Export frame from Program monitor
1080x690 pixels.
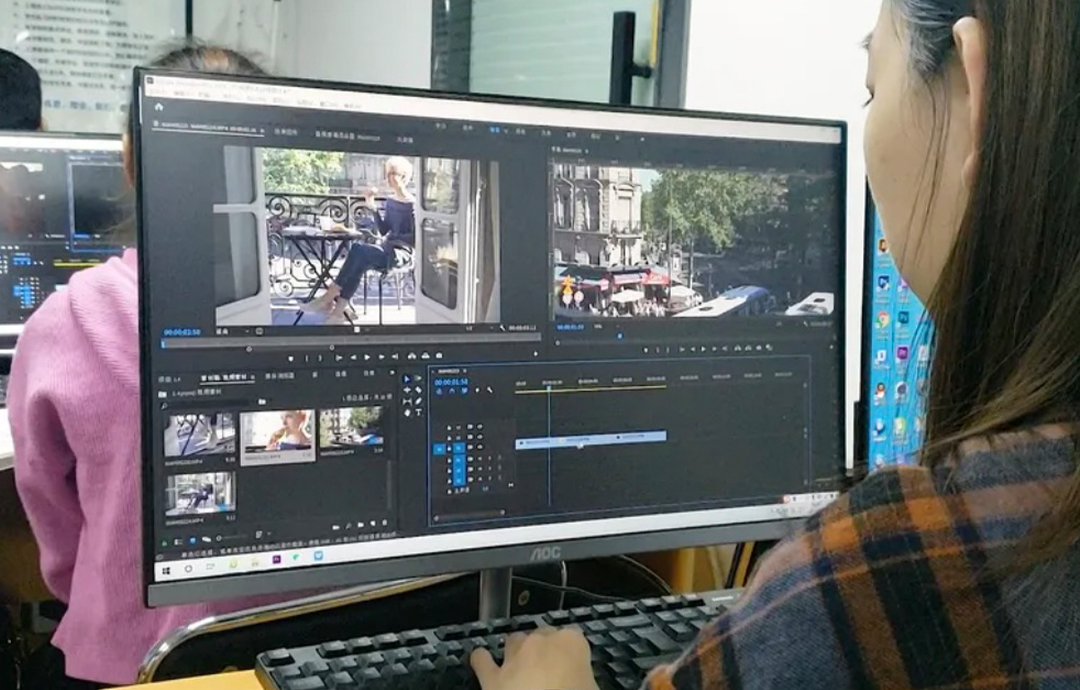758,348
